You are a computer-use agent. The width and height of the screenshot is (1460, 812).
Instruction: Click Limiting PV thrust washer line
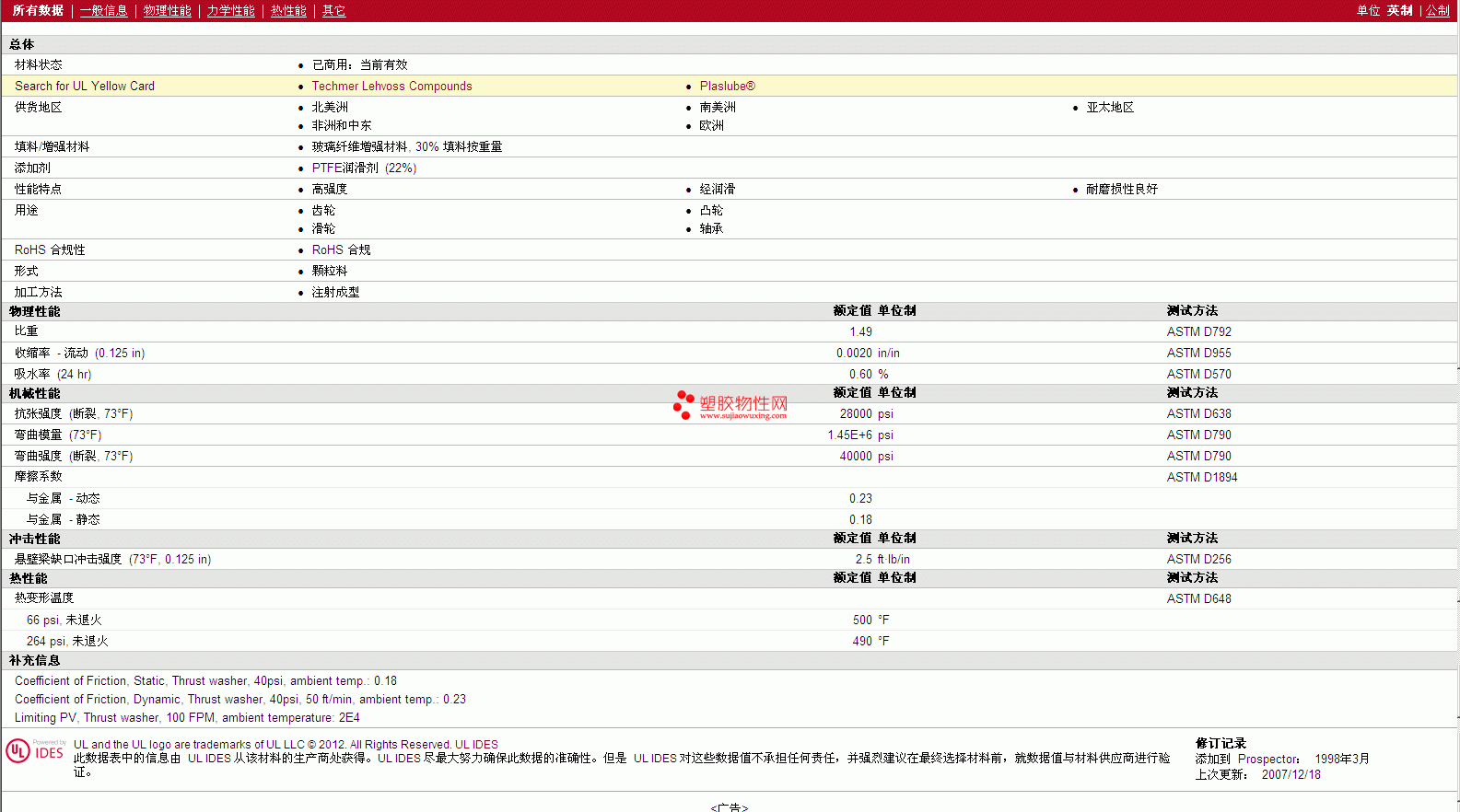tap(187, 718)
